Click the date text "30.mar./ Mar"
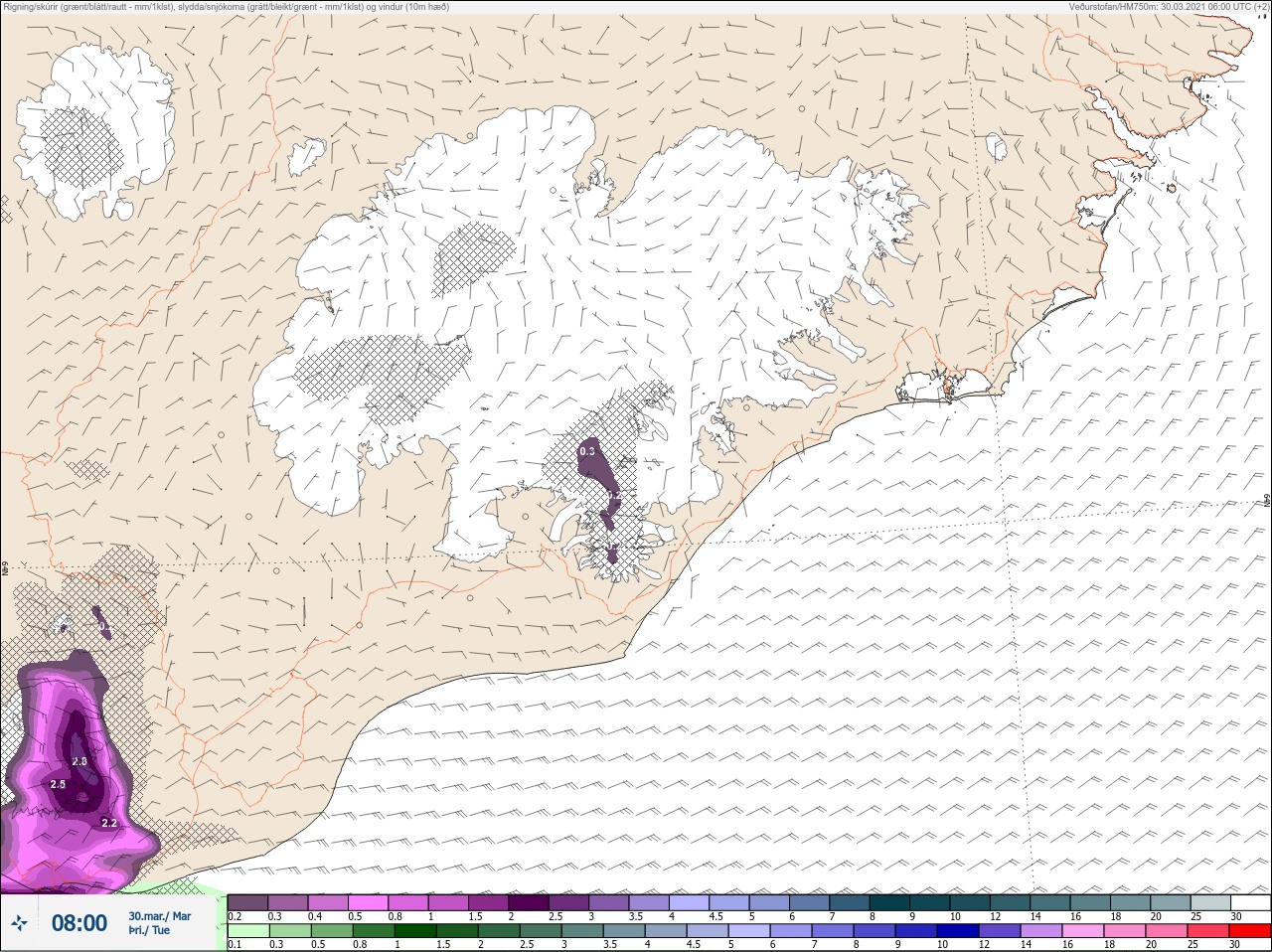1272x952 pixels. coord(159,915)
